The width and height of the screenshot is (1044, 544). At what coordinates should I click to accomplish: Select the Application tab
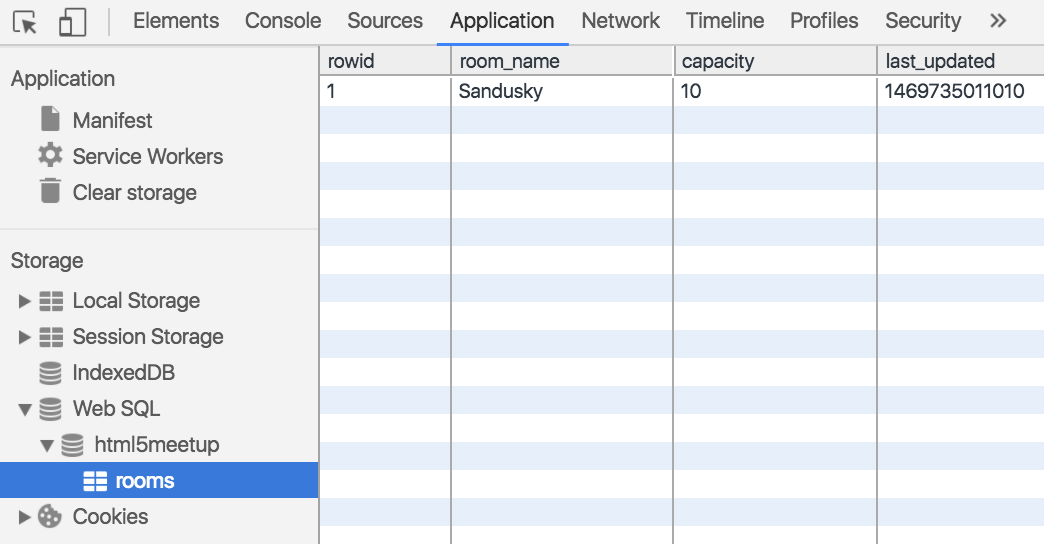tap(502, 21)
